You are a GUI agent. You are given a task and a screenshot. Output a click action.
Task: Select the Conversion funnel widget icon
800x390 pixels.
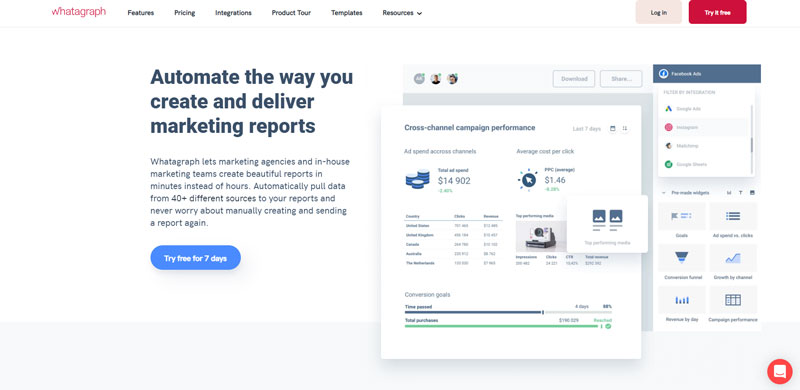[x=682, y=257]
